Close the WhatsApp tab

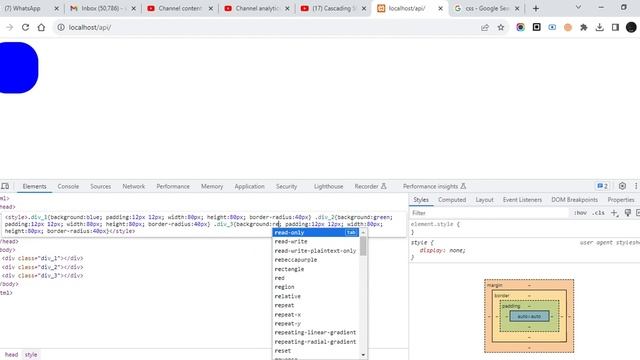(x=56, y=8)
